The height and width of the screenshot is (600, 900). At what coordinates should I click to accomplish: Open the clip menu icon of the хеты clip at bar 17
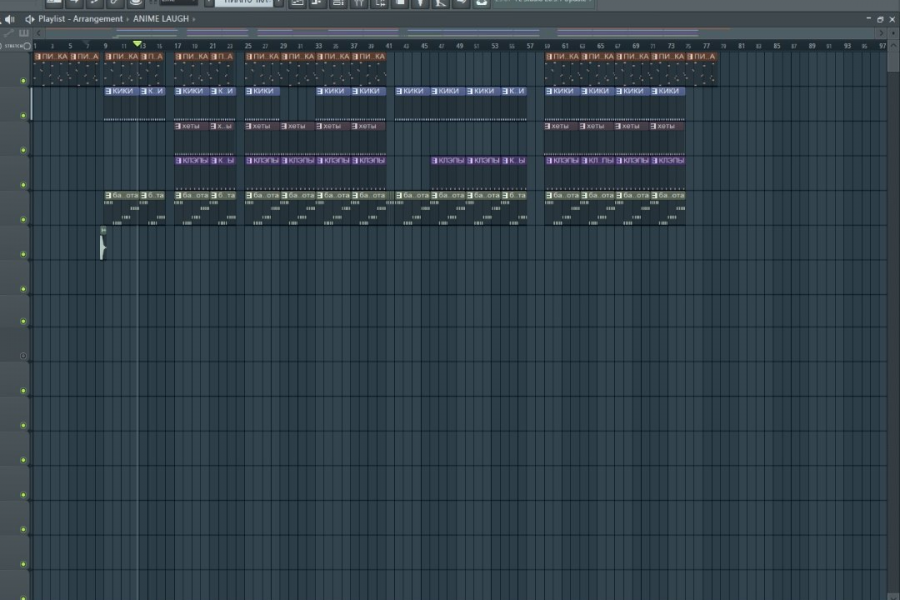179,126
